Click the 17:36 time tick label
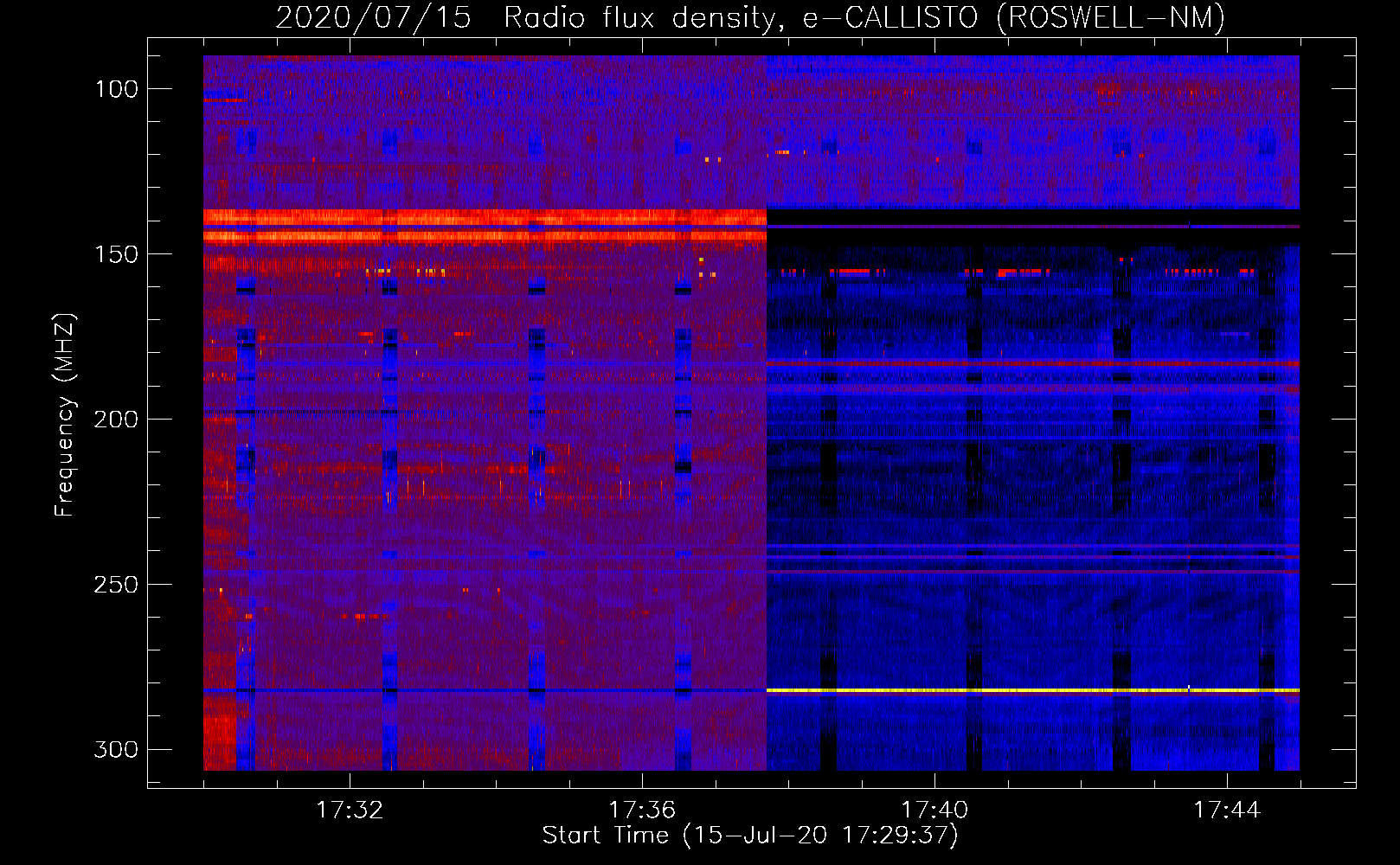This screenshot has height=865, width=1400. pyautogui.click(x=642, y=811)
